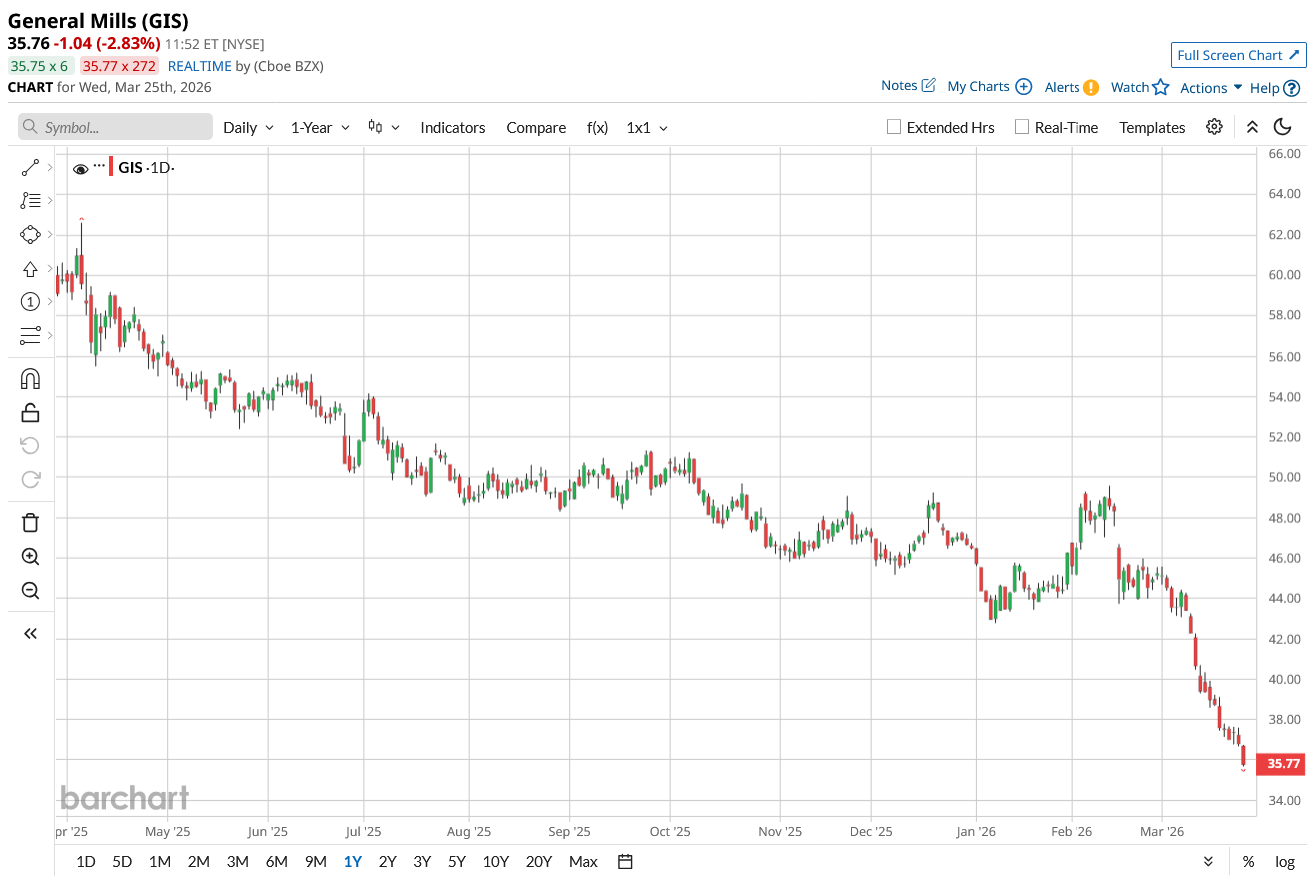Image resolution: width=1308 pixels, height=876 pixels.
Task: Select the 1Y time range
Action: [353, 861]
